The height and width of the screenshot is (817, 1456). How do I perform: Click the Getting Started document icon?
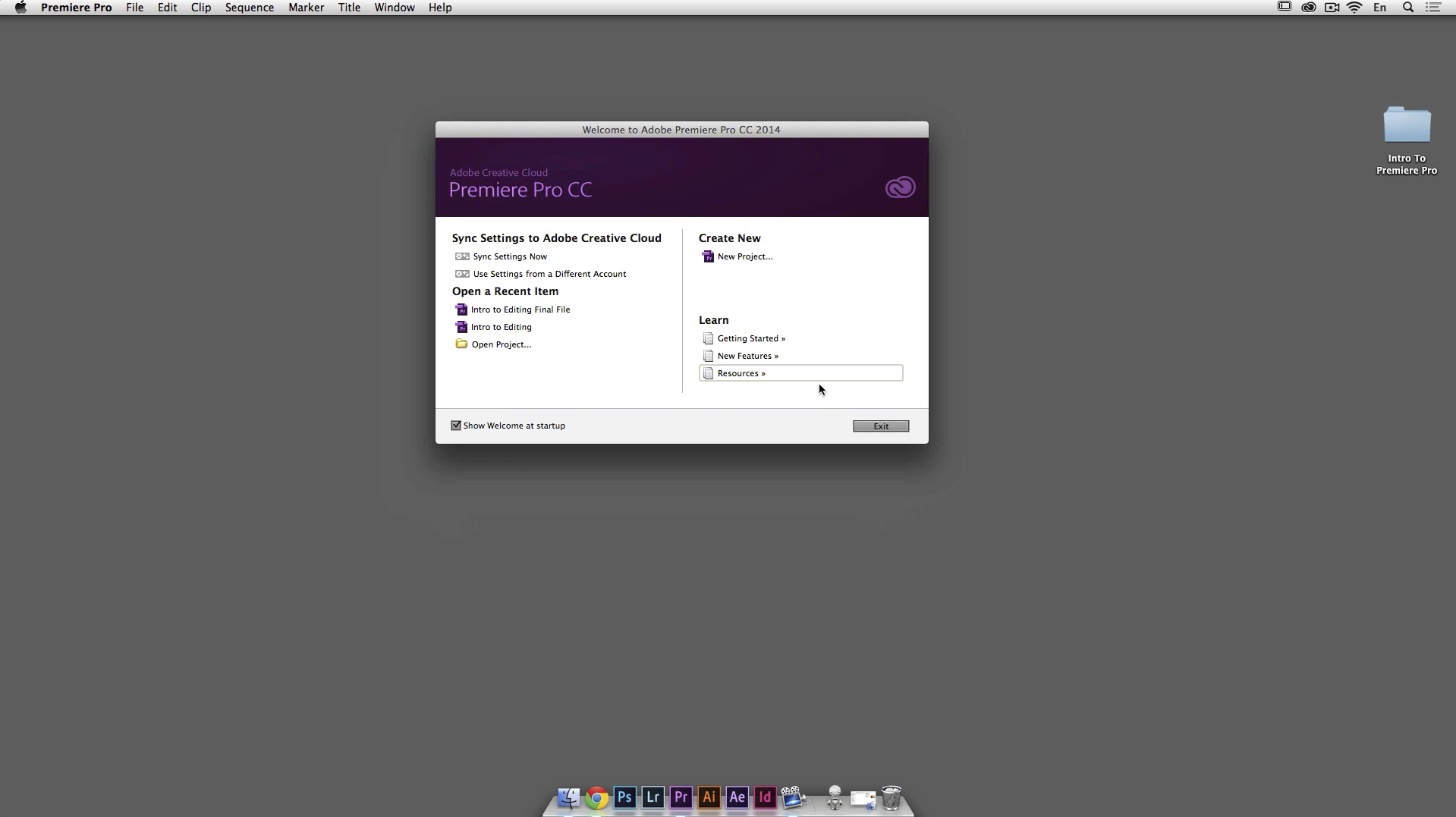(x=708, y=338)
